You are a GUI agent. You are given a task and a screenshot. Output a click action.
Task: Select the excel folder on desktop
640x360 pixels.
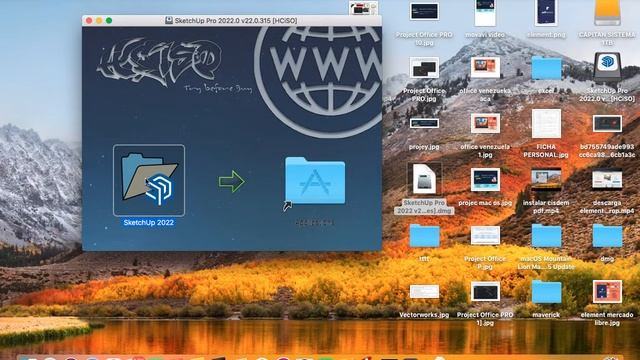[x=546, y=68]
